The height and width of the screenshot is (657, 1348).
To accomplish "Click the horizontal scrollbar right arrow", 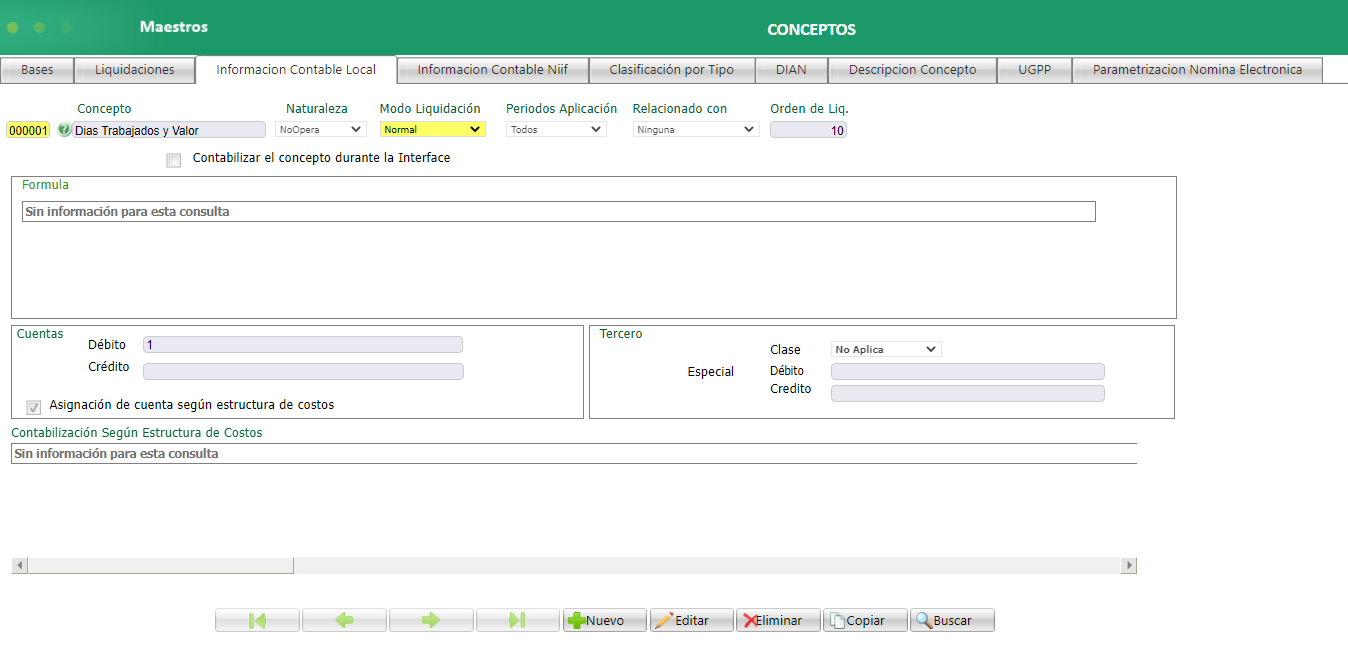I will point(1129,565).
